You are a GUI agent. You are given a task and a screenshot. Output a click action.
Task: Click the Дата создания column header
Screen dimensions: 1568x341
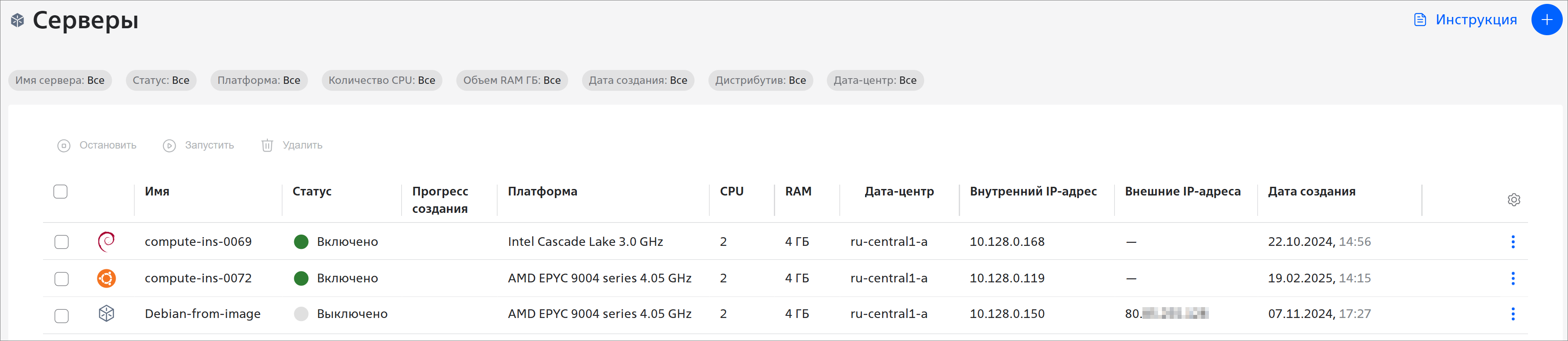[1311, 192]
